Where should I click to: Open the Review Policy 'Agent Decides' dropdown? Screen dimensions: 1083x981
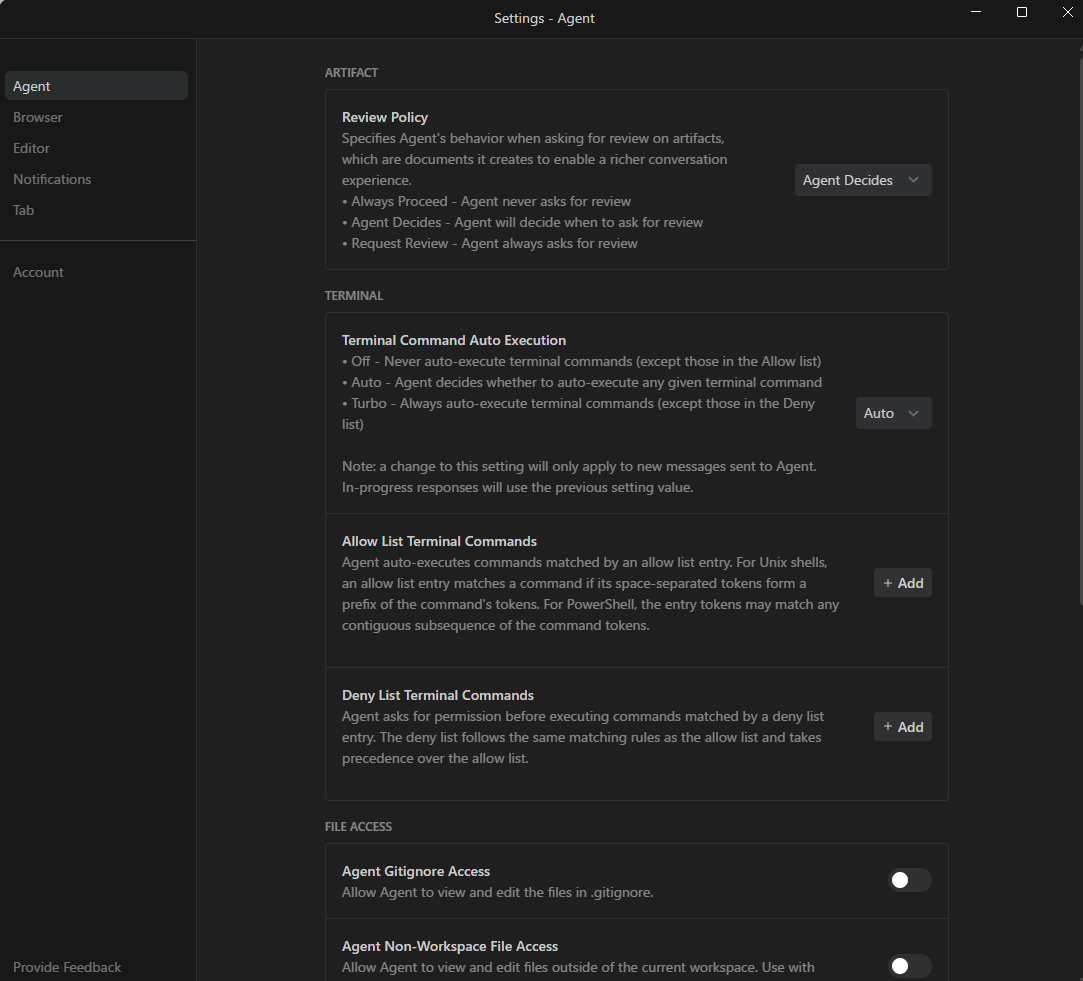(x=862, y=180)
